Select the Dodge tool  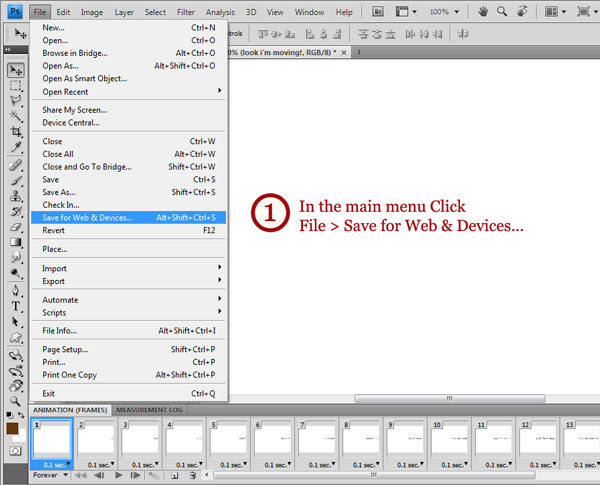pyautogui.click(x=16, y=273)
